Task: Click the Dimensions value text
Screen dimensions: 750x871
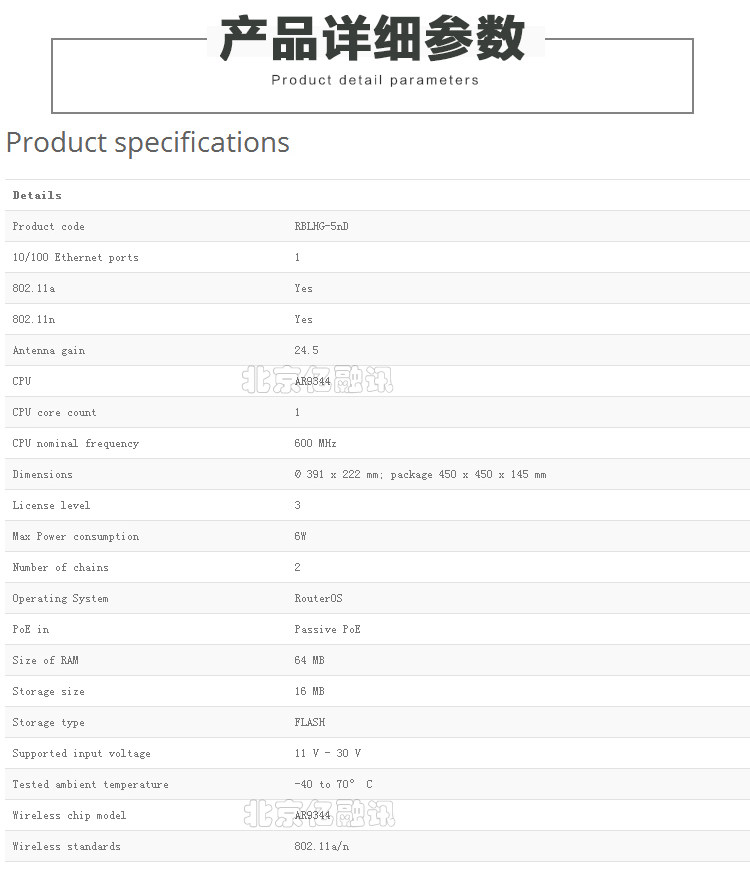Action: (x=420, y=474)
